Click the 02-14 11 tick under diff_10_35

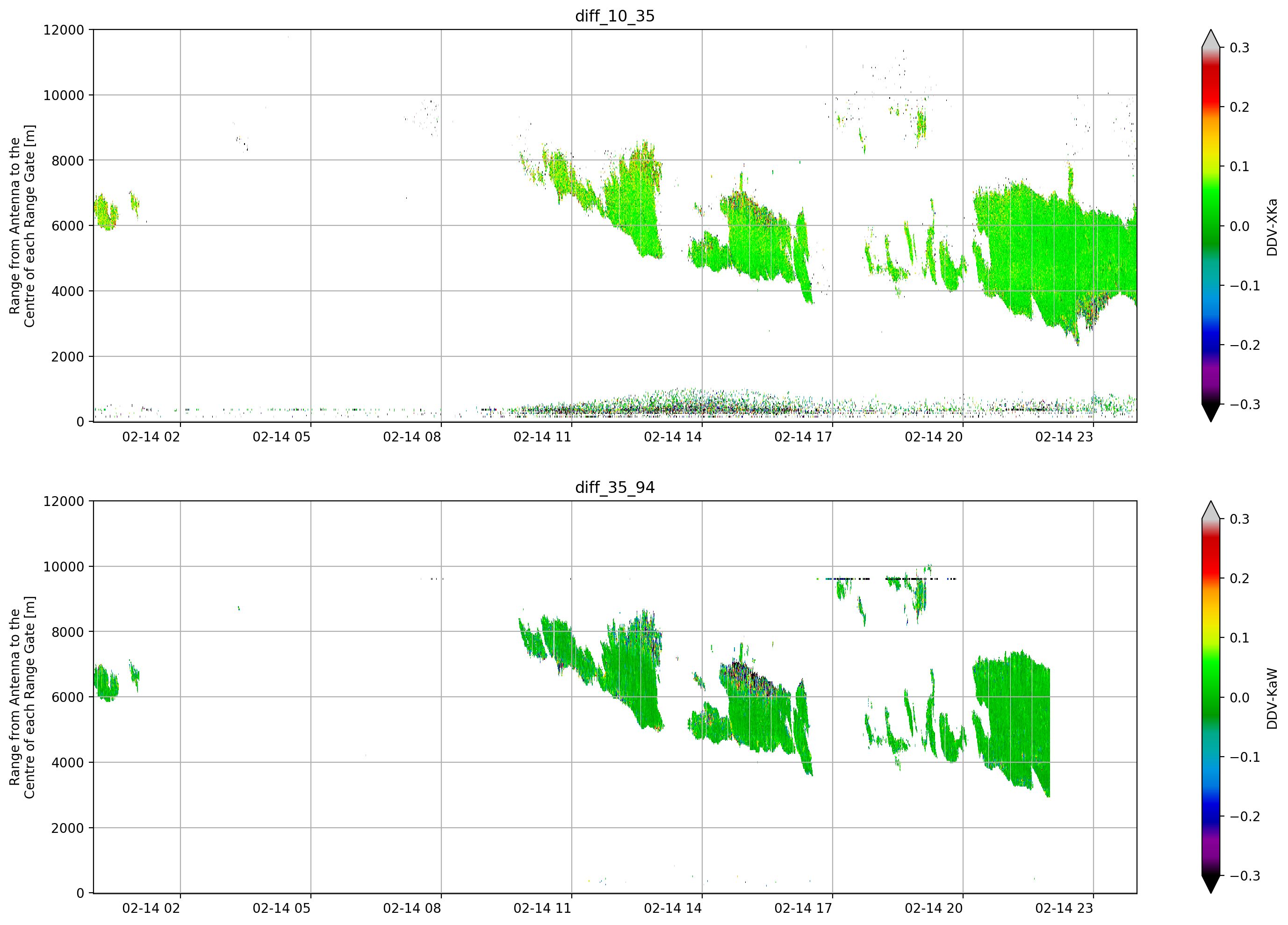542,436
